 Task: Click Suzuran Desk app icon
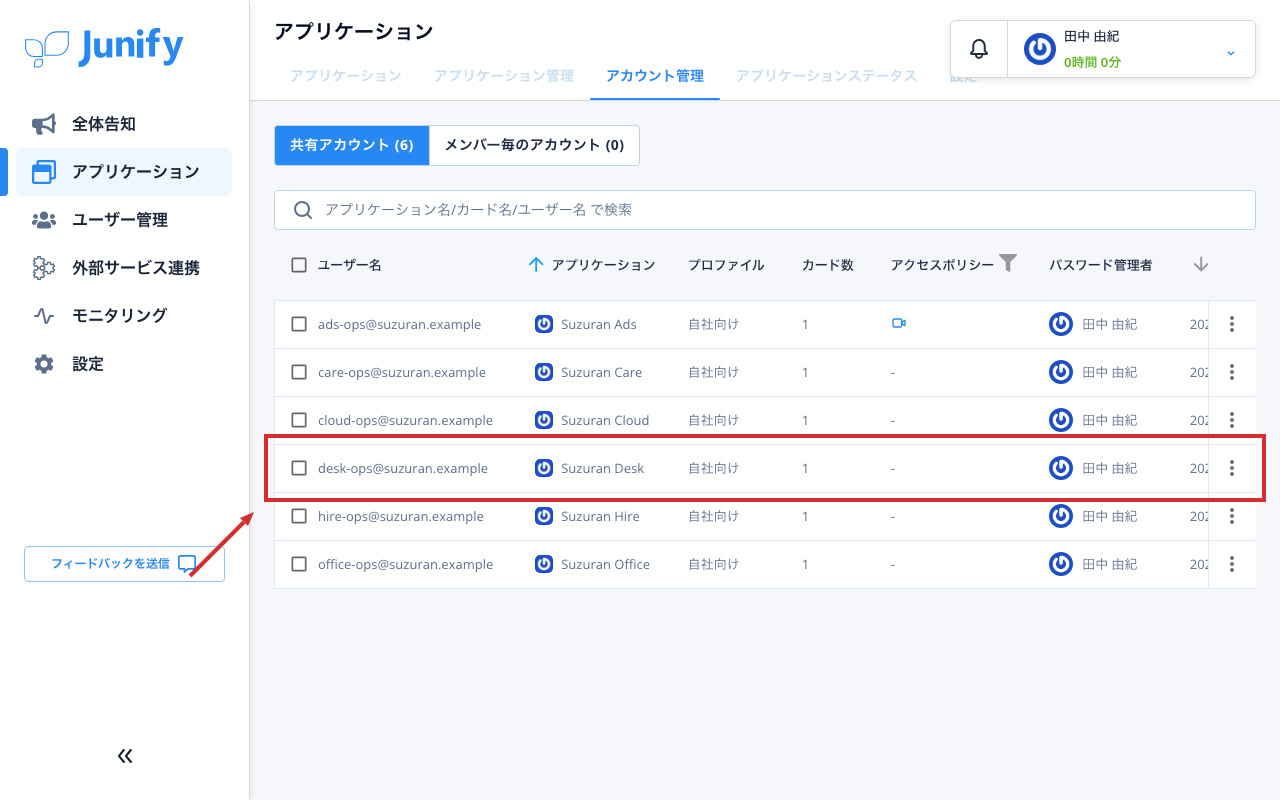(544, 468)
